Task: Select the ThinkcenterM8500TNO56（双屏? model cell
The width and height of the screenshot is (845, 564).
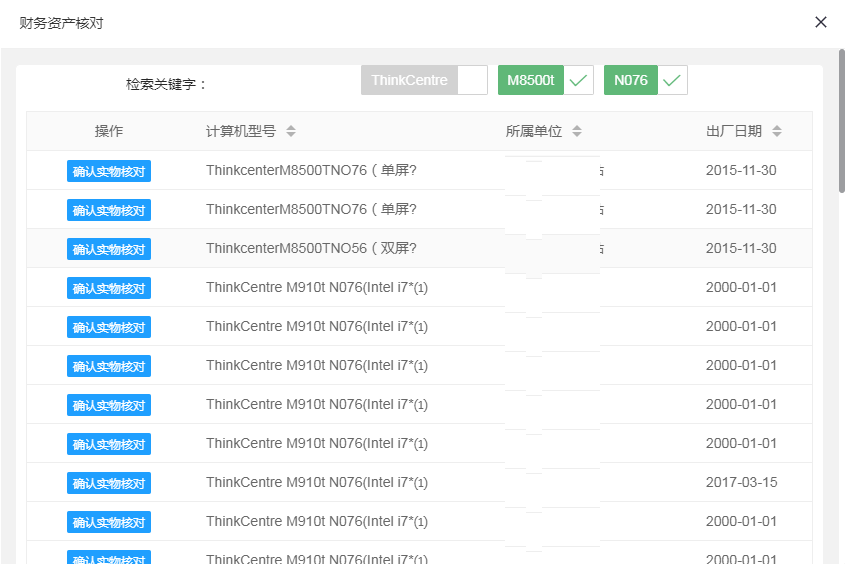Action: pyautogui.click(x=311, y=248)
